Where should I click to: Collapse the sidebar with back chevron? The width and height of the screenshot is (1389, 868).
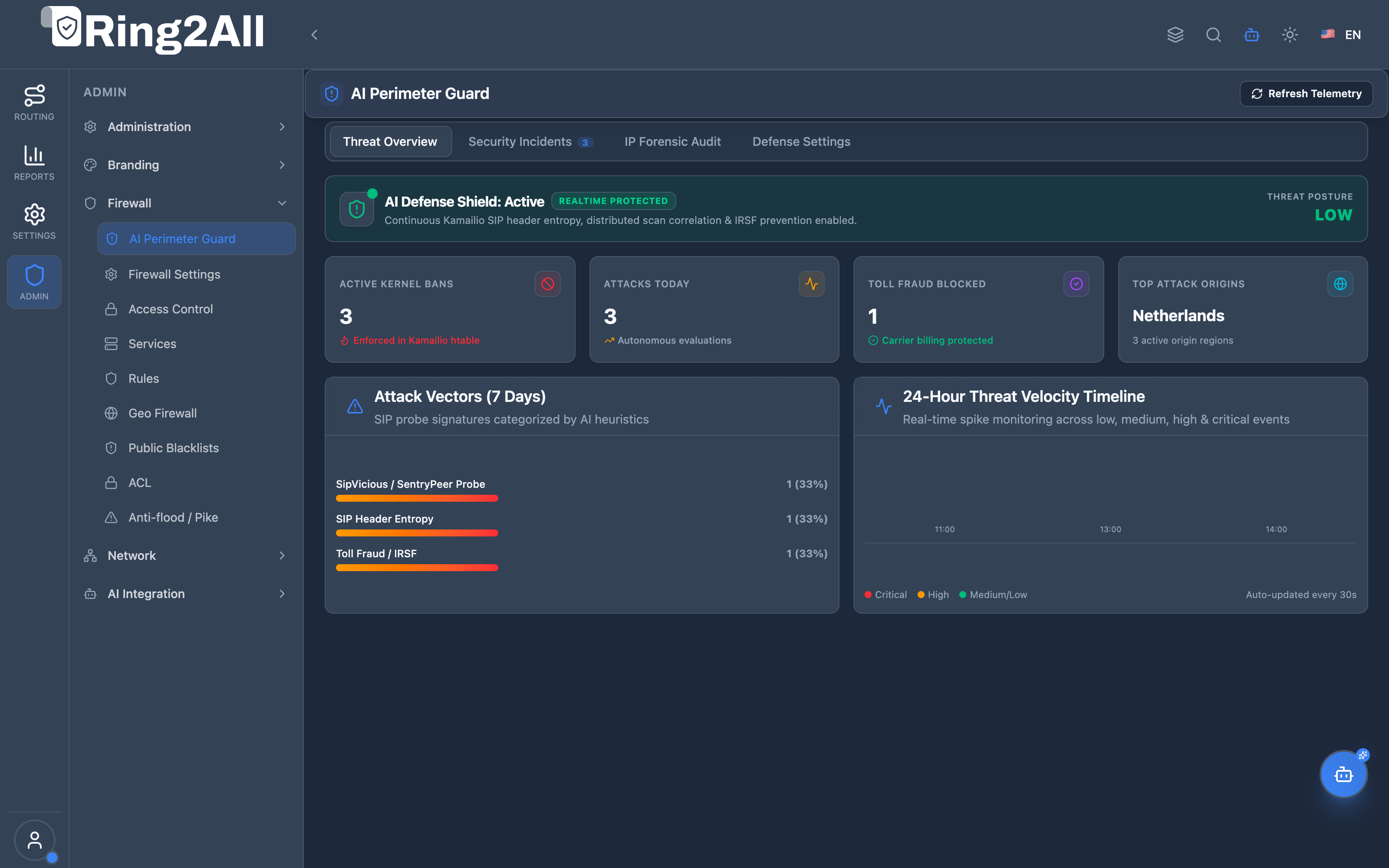click(315, 35)
